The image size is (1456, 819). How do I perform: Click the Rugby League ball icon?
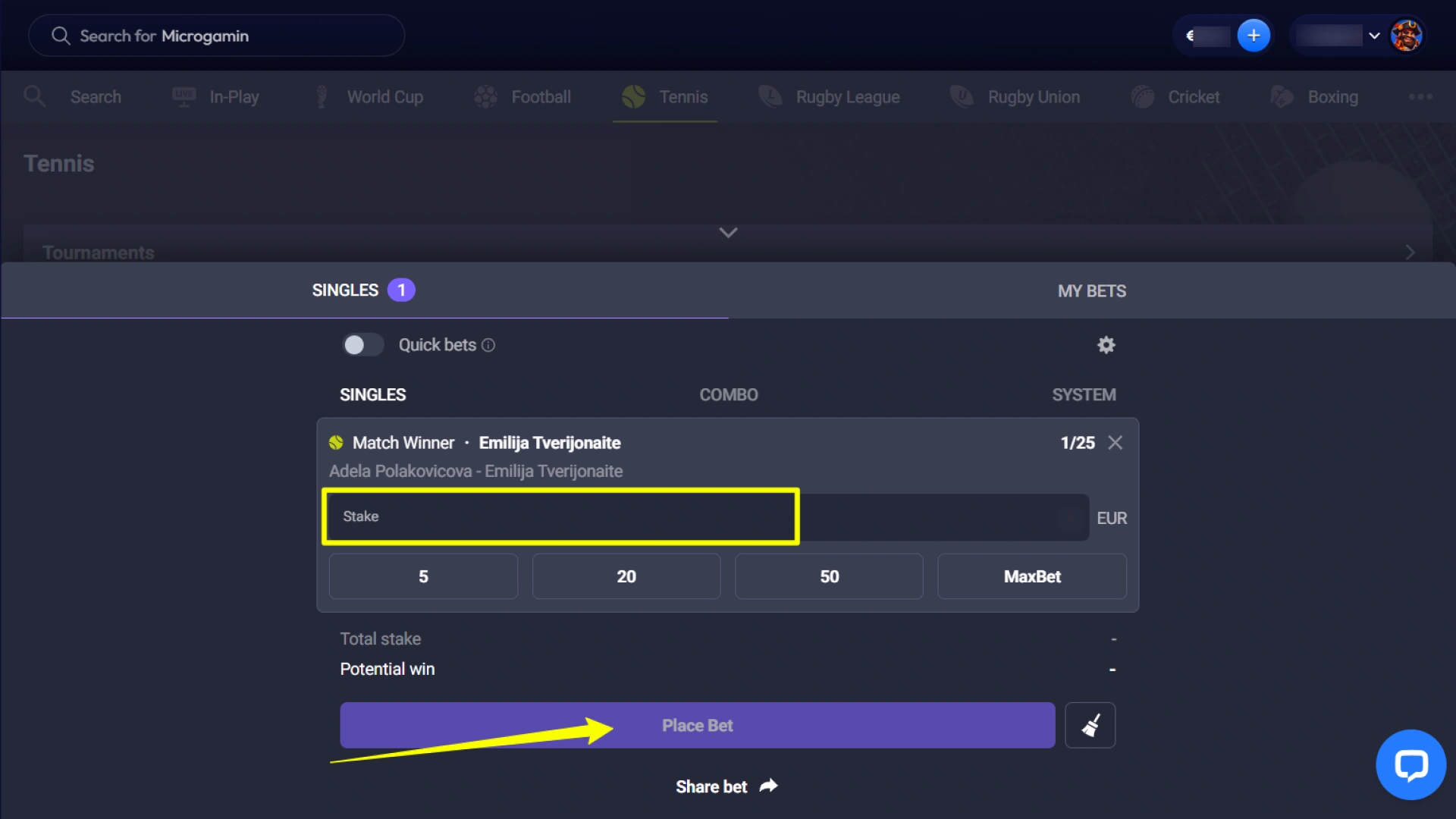[770, 96]
